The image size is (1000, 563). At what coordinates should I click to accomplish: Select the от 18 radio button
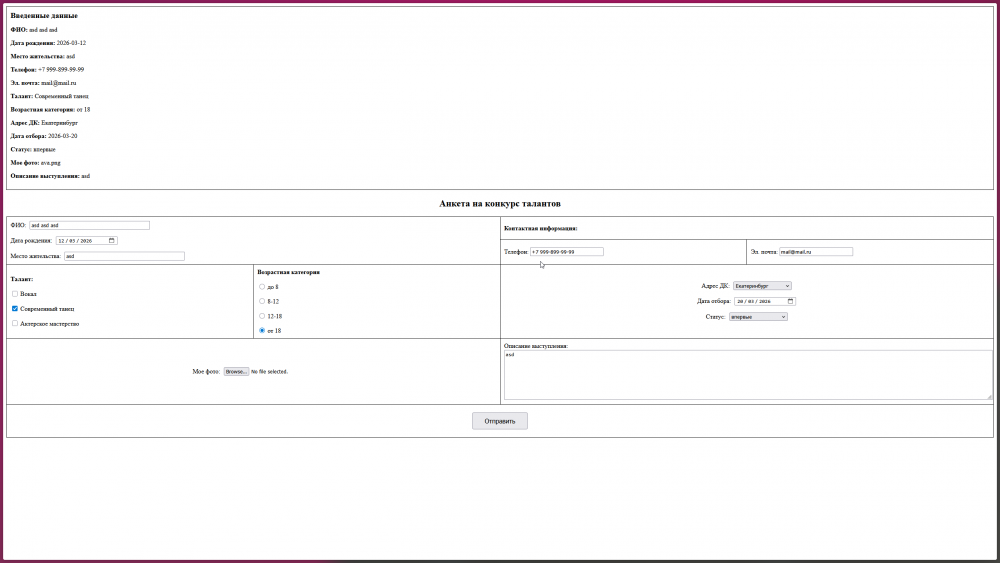pyautogui.click(x=262, y=330)
